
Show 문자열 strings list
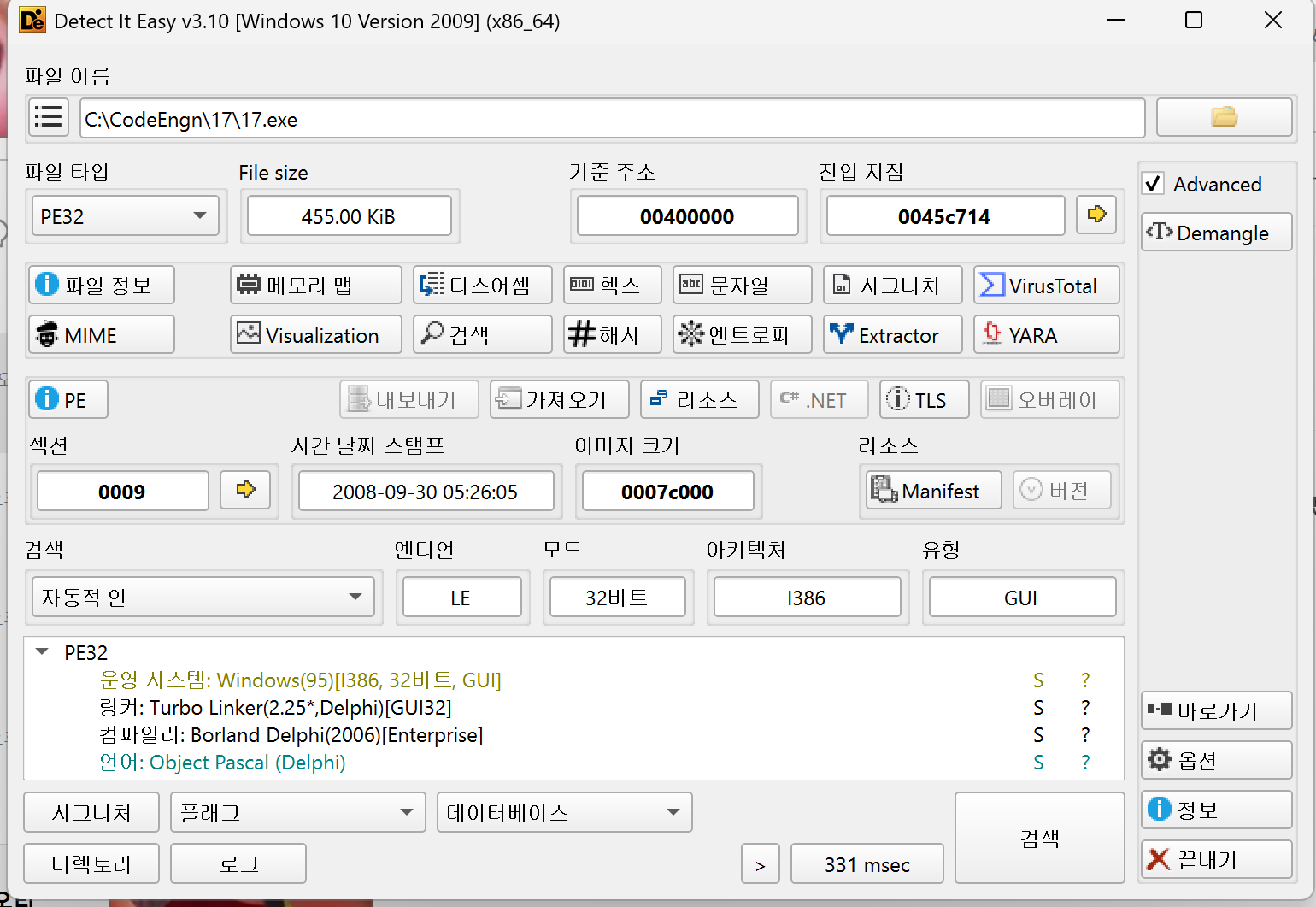(x=742, y=285)
